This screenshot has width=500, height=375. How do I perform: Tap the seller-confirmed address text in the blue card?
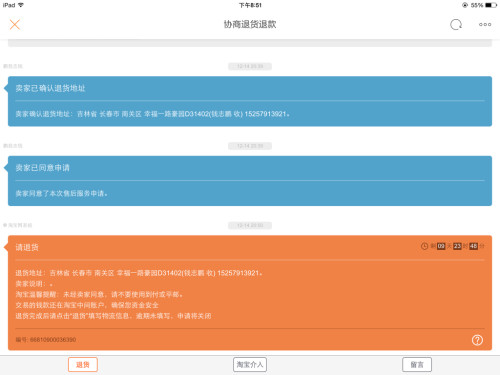[152, 114]
